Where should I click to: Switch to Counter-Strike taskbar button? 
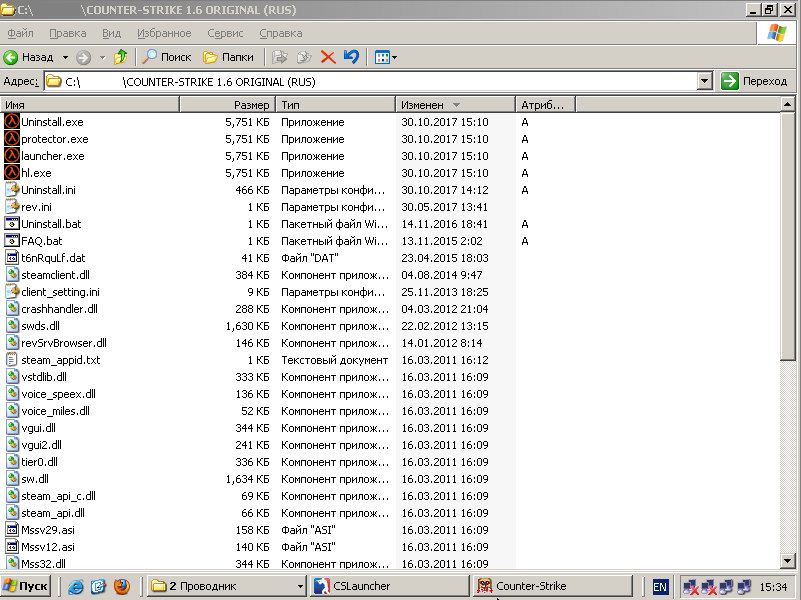[x=552, y=586]
